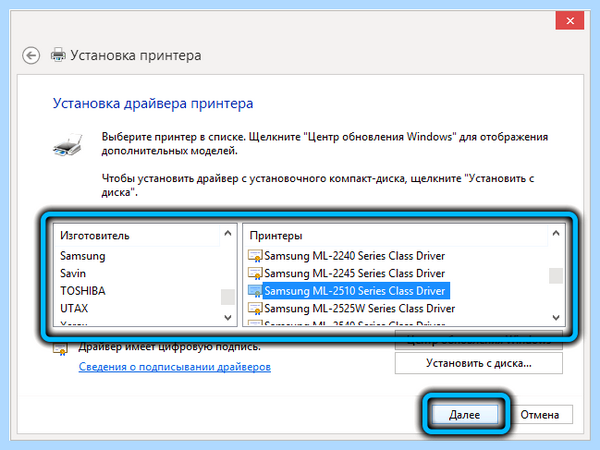600x450 pixels.
Task: Click Установить с диска button
Action: (479, 363)
